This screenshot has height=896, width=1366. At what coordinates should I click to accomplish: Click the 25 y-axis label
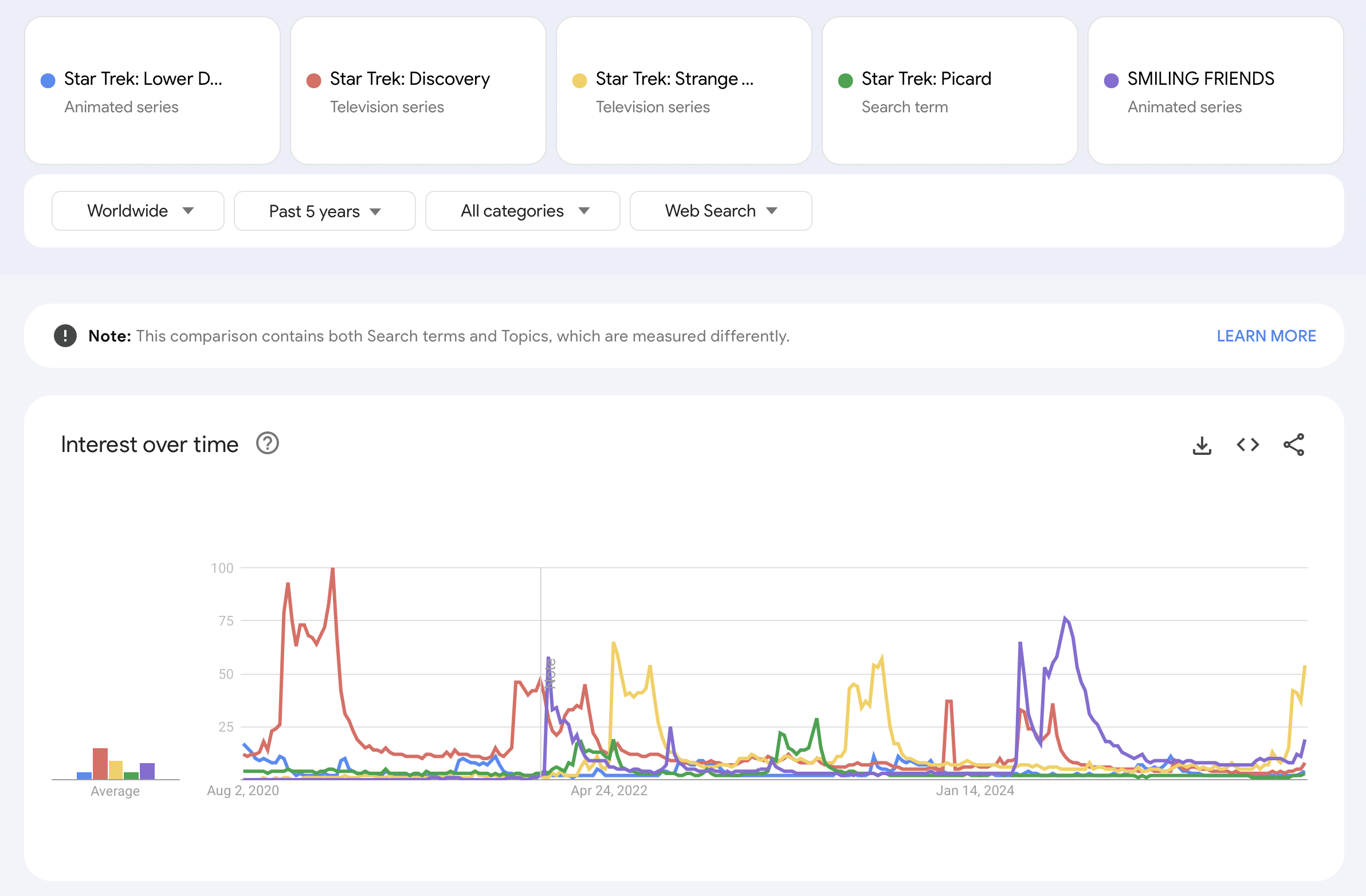point(226,726)
